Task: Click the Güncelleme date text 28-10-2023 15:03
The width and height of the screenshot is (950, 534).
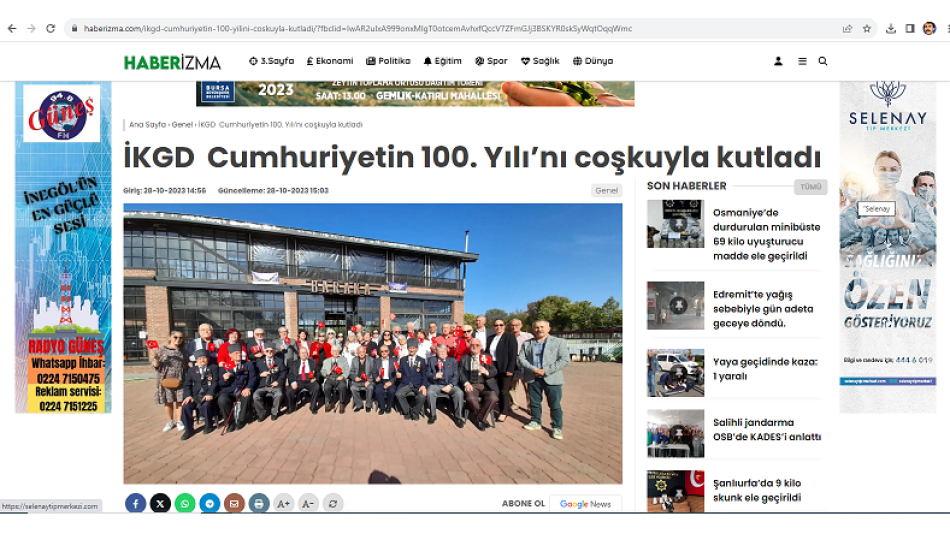Action: pos(273,190)
